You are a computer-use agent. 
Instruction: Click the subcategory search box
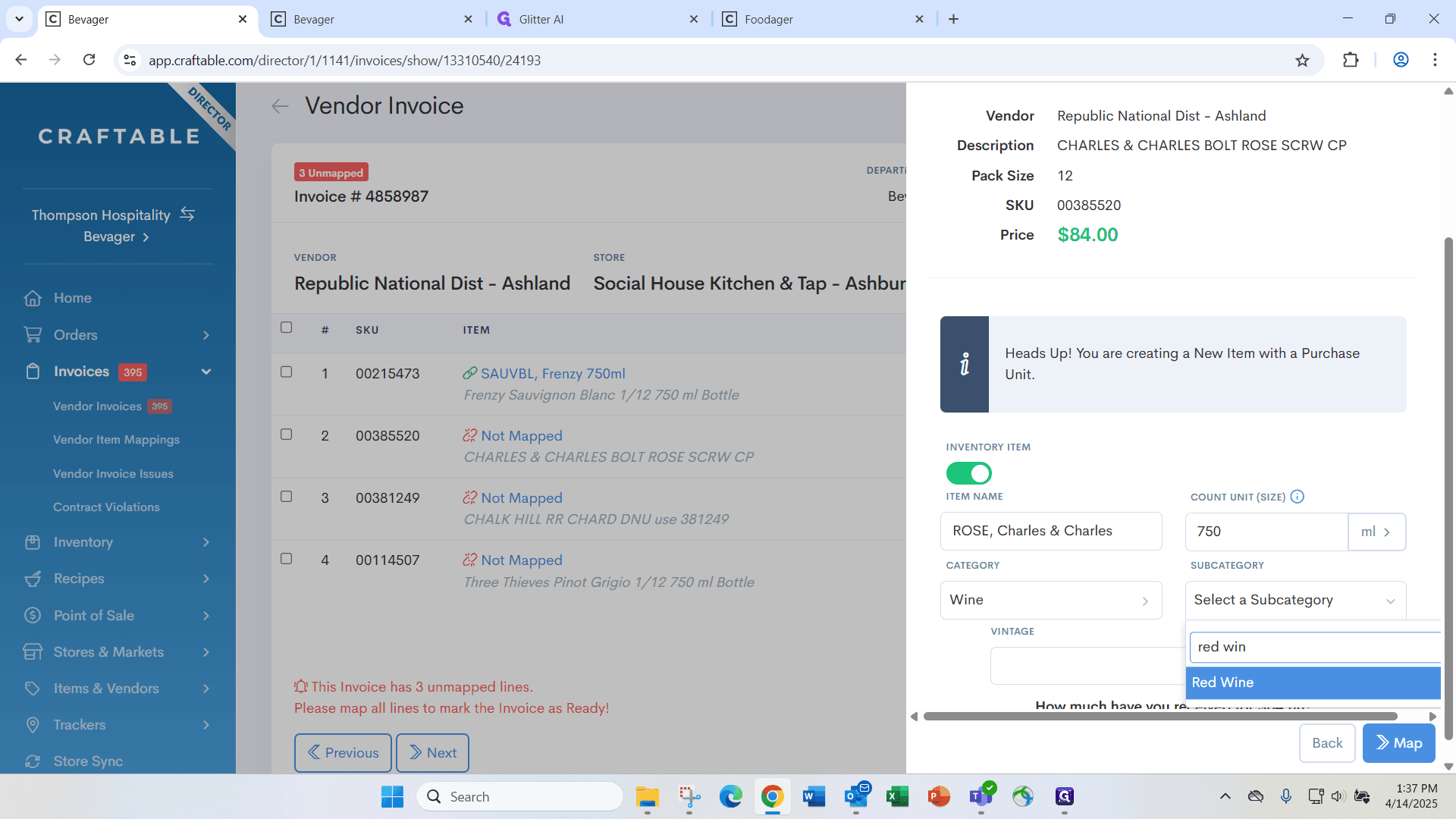[x=1315, y=647]
